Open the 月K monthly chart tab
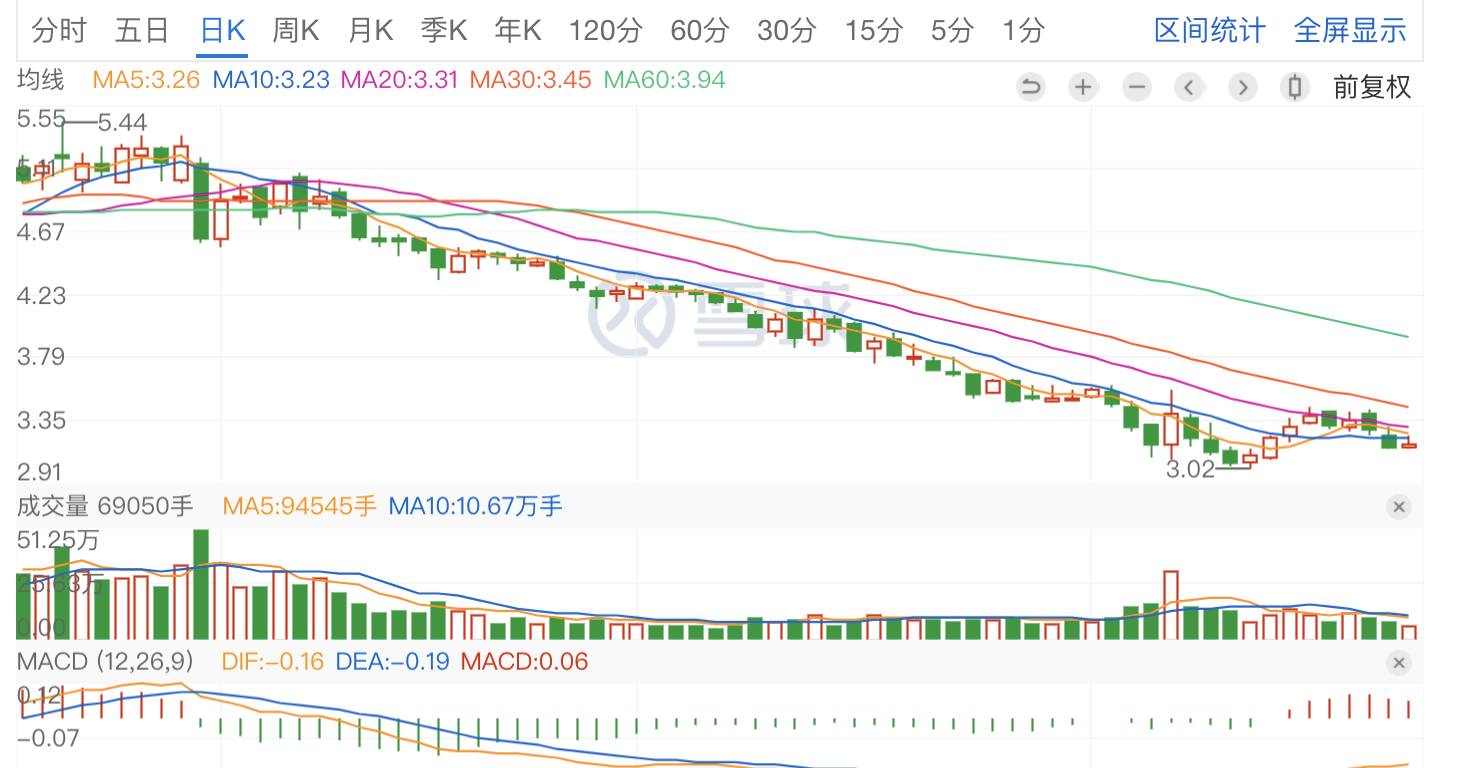1458x768 pixels. tap(370, 31)
